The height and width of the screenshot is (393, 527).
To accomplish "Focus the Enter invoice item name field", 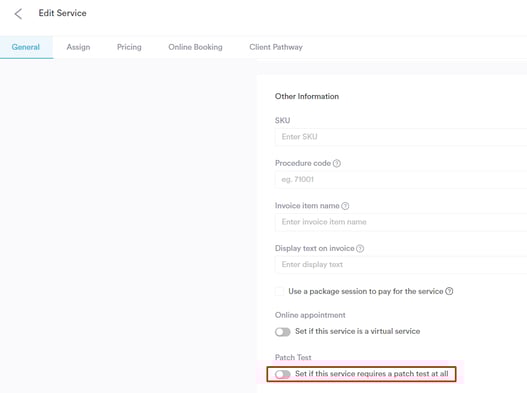I will 401,222.
